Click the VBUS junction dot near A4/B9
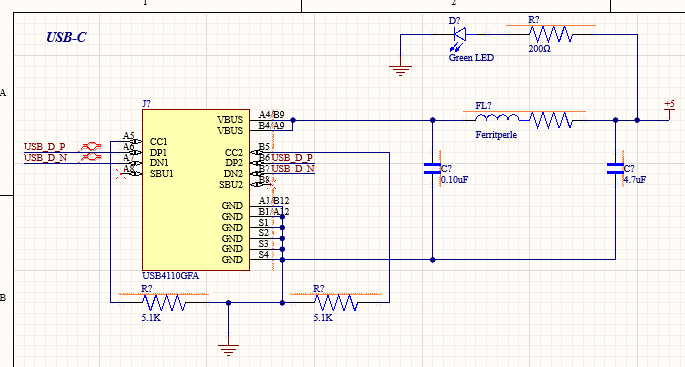Image resolution: width=685 pixels, height=367 pixels. tap(293, 120)
